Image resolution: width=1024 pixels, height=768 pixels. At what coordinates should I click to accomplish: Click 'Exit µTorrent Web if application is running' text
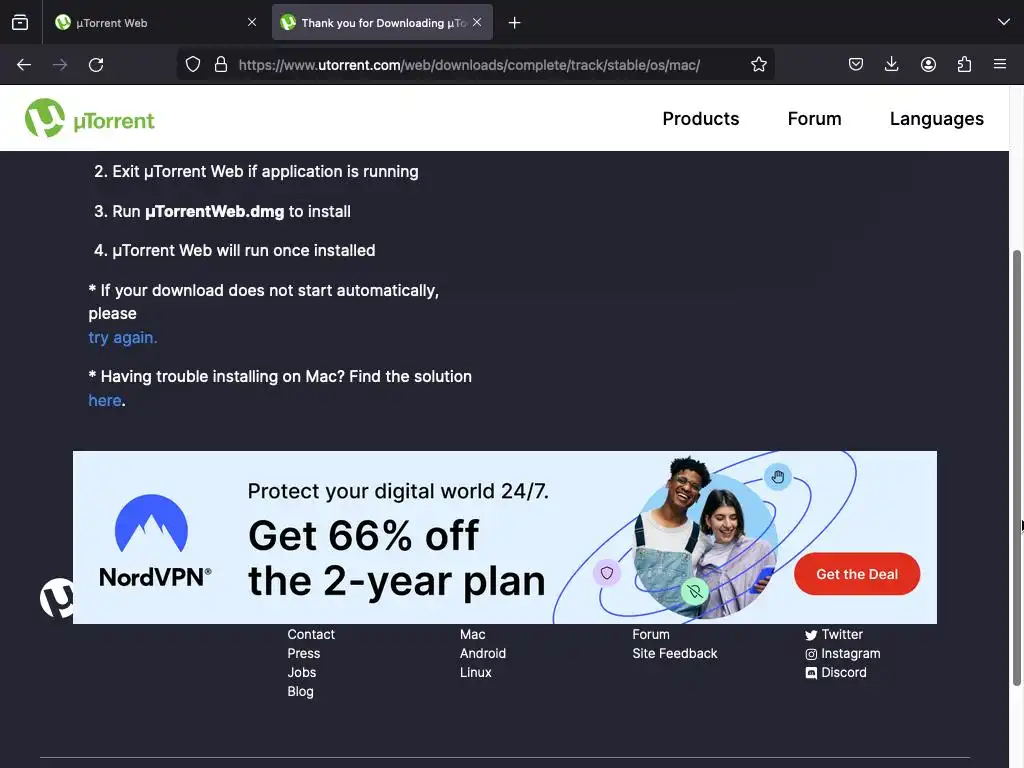(265, 172)
